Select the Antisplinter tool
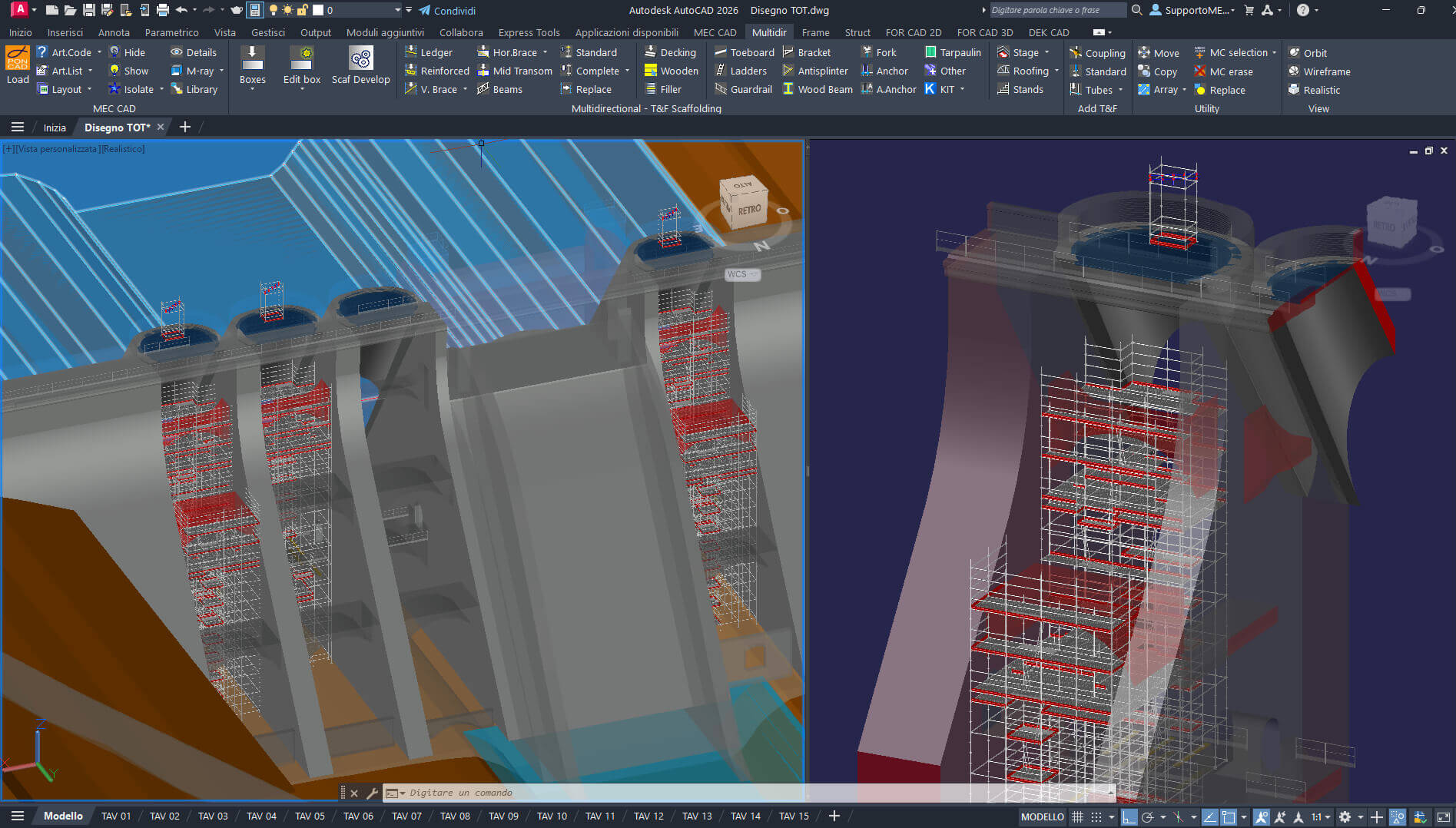This screenshot has width=1456, height=828. click(x=815, y=71)
